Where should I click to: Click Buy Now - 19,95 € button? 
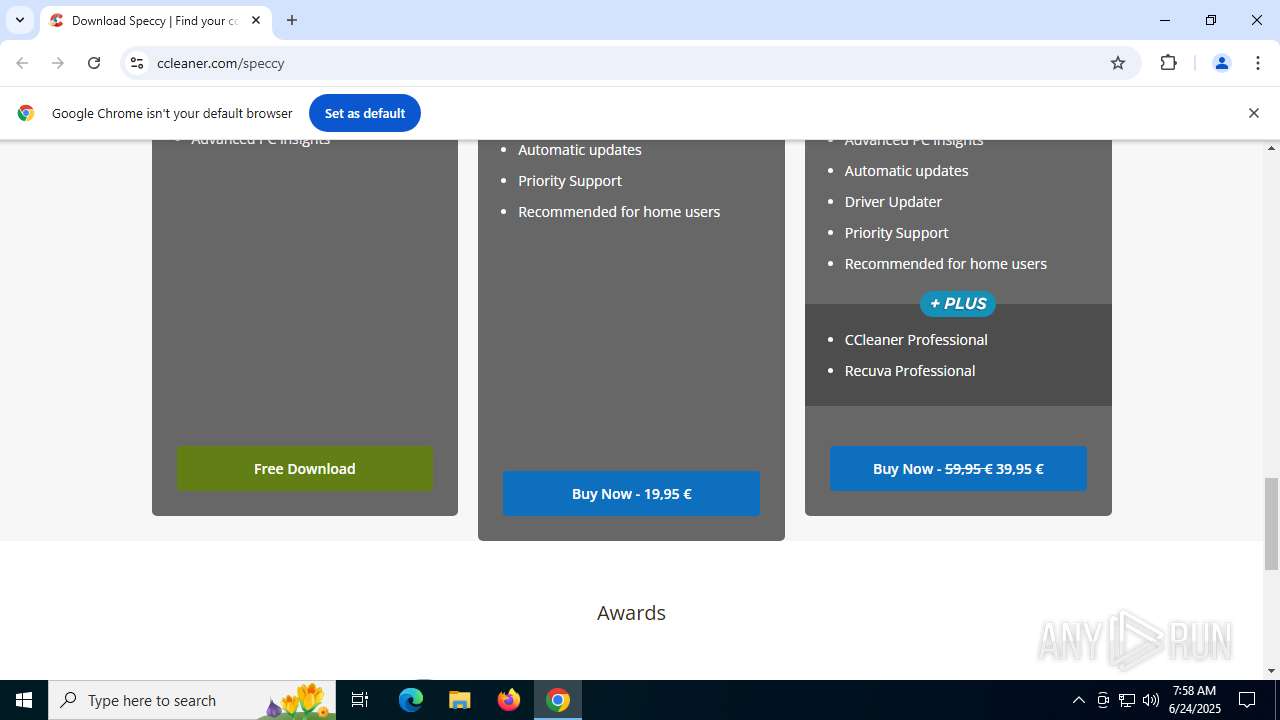point(631,494)
